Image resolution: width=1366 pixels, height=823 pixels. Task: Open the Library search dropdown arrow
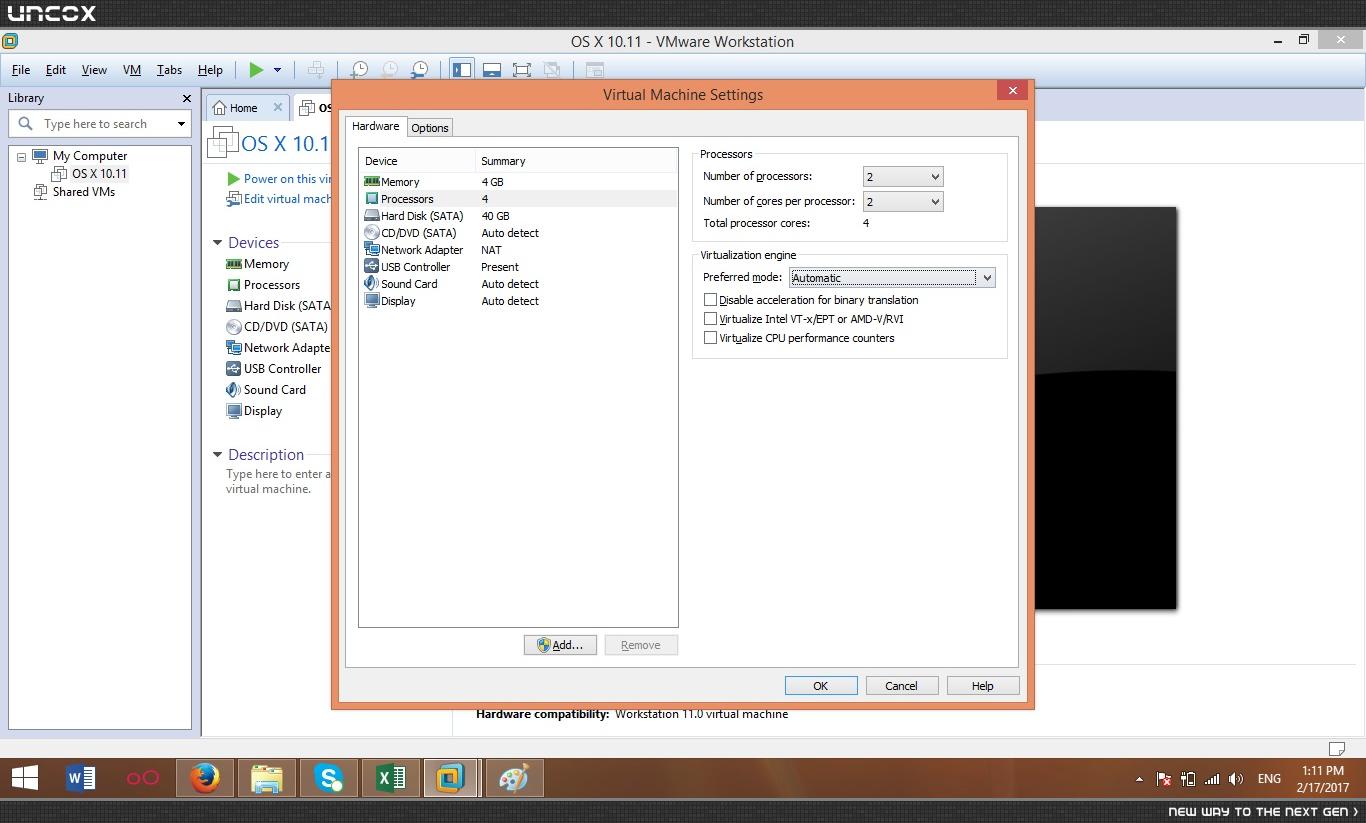[181, 124]
